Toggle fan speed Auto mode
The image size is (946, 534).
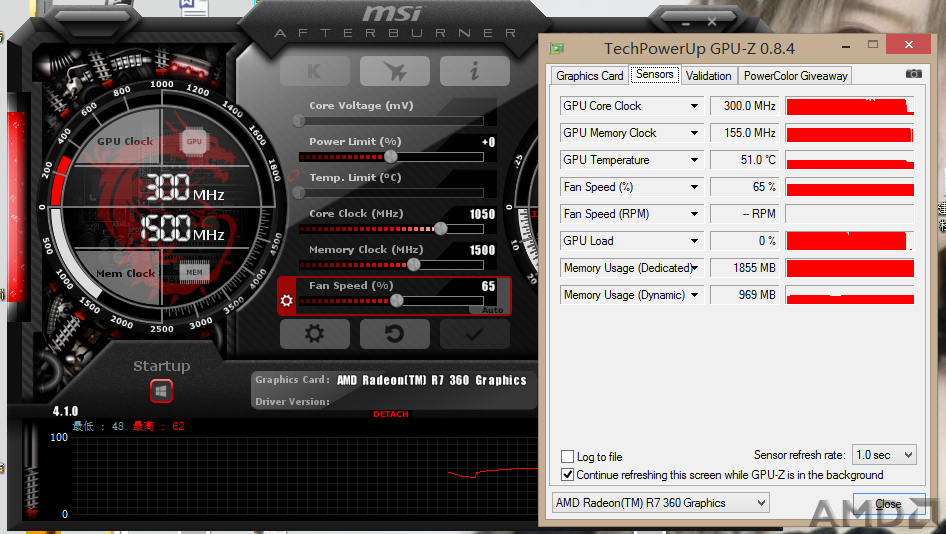tap(492, 310)
